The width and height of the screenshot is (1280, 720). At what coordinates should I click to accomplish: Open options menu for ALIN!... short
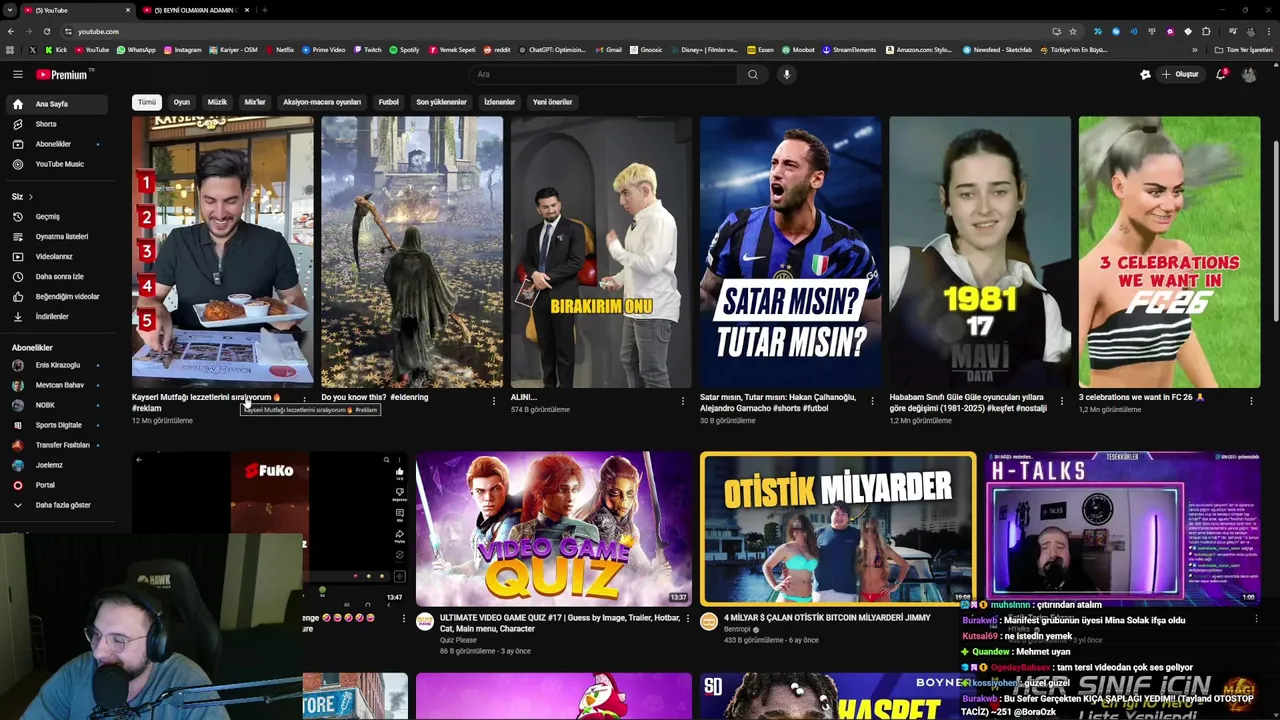[x=683, y=401]
